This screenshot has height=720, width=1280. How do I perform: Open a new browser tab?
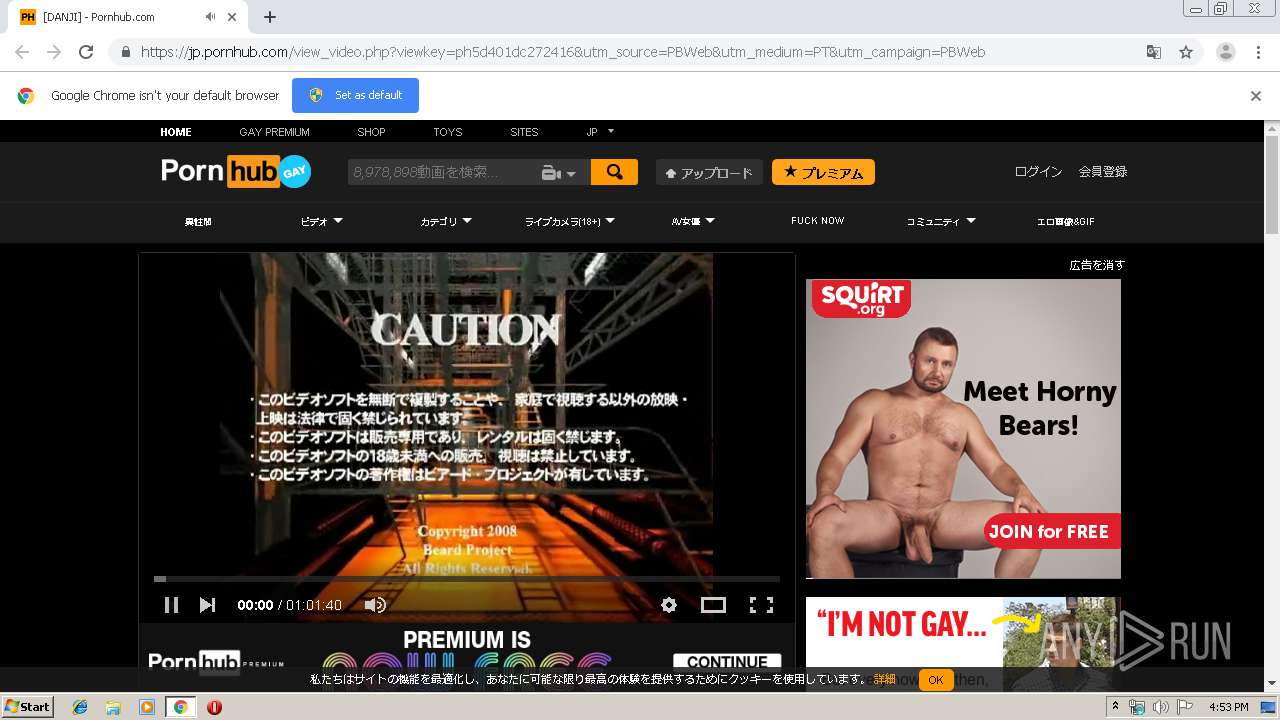tap(270, 17)
